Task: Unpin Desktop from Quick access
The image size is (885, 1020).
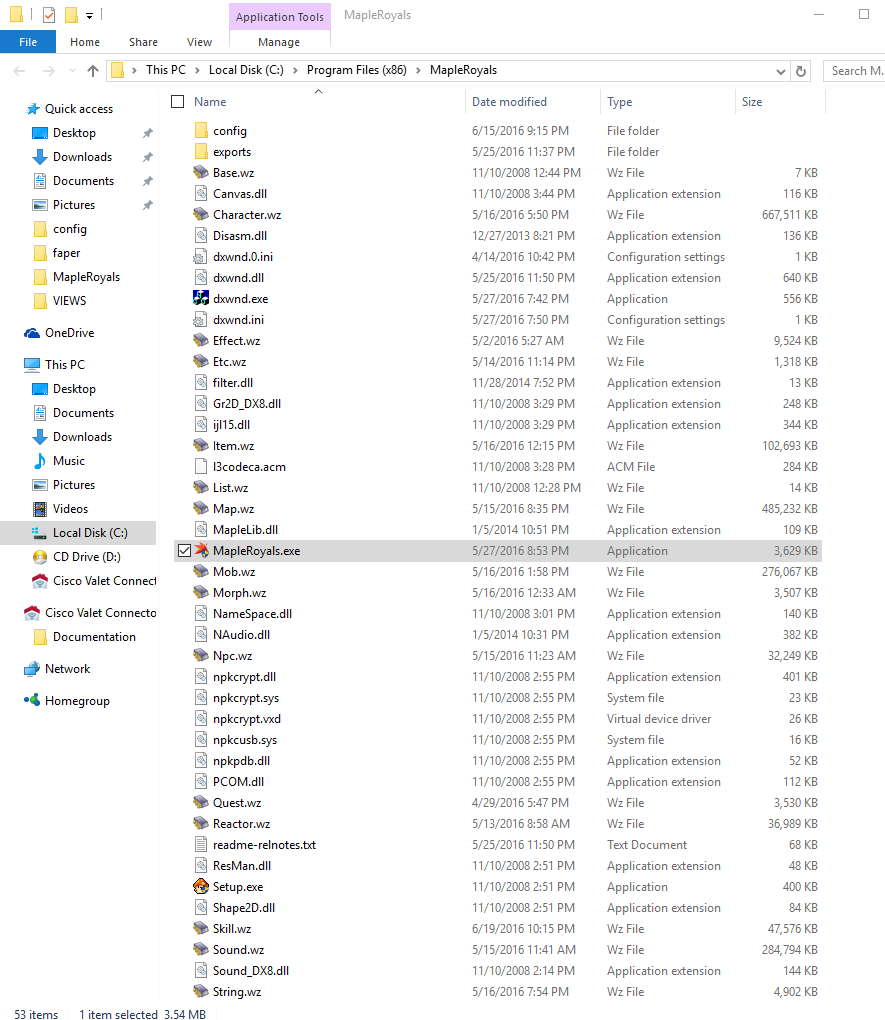Action: point(148,133)
